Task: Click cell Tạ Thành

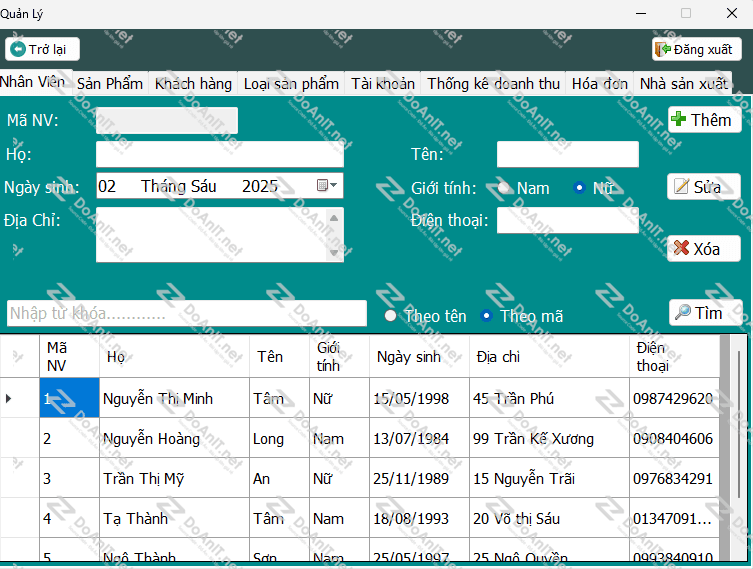Action: (174, 518)
